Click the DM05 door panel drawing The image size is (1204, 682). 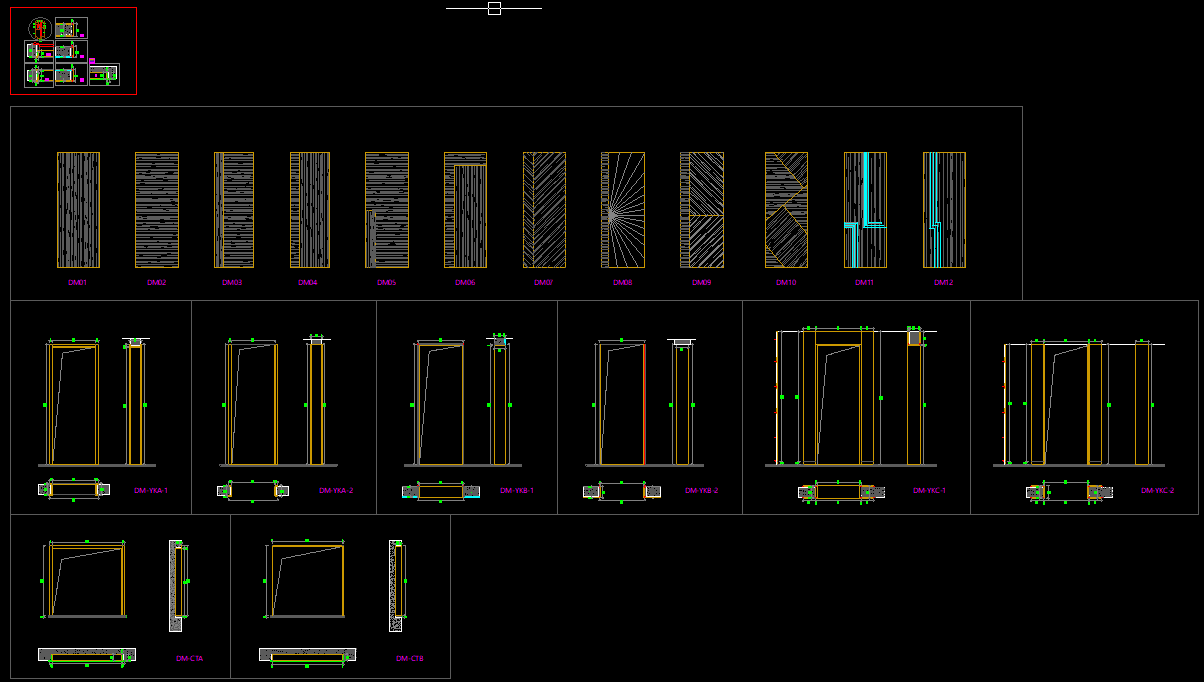387,210
